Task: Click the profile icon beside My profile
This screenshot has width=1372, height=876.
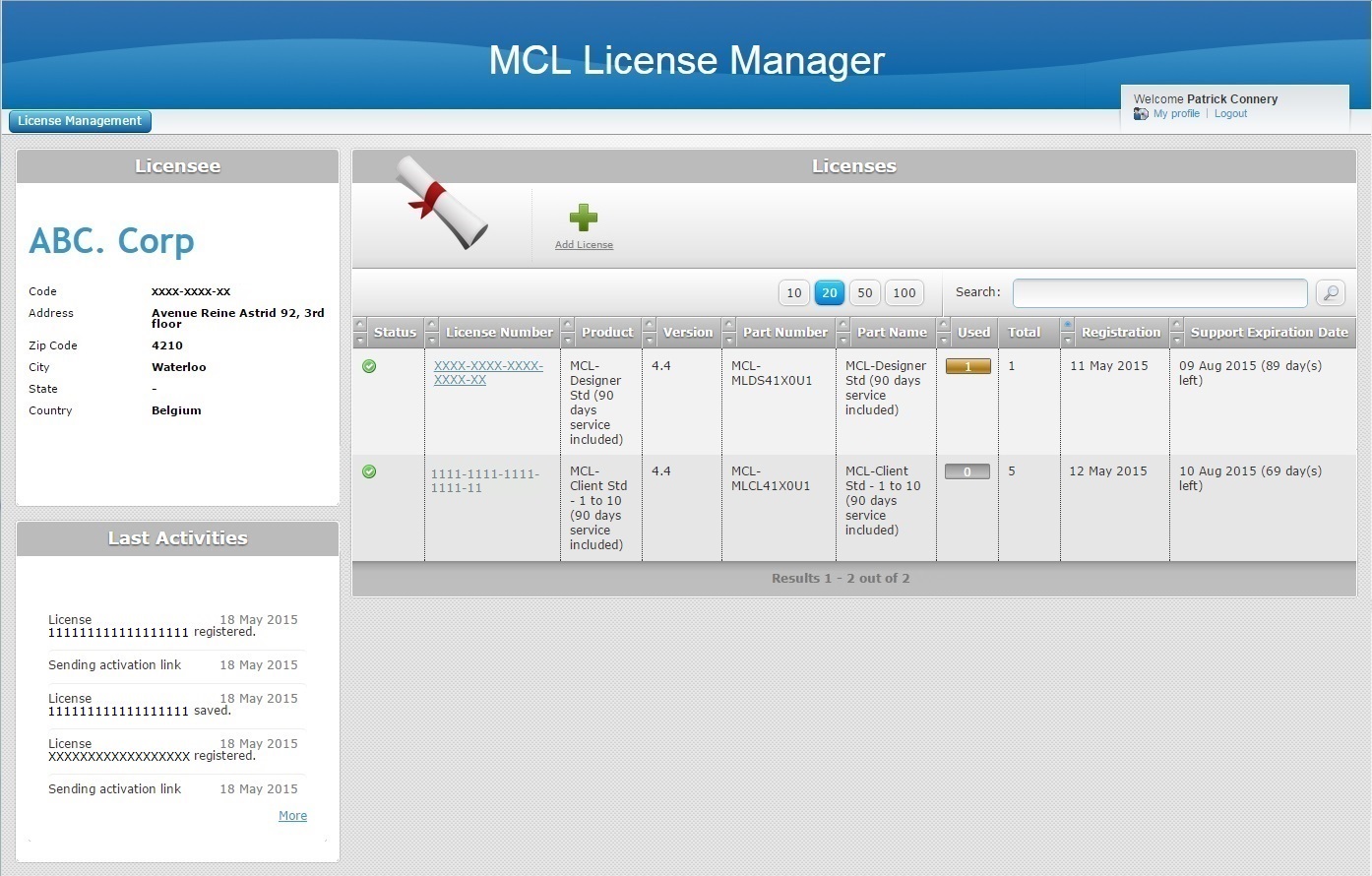Action: (1141, 114)
